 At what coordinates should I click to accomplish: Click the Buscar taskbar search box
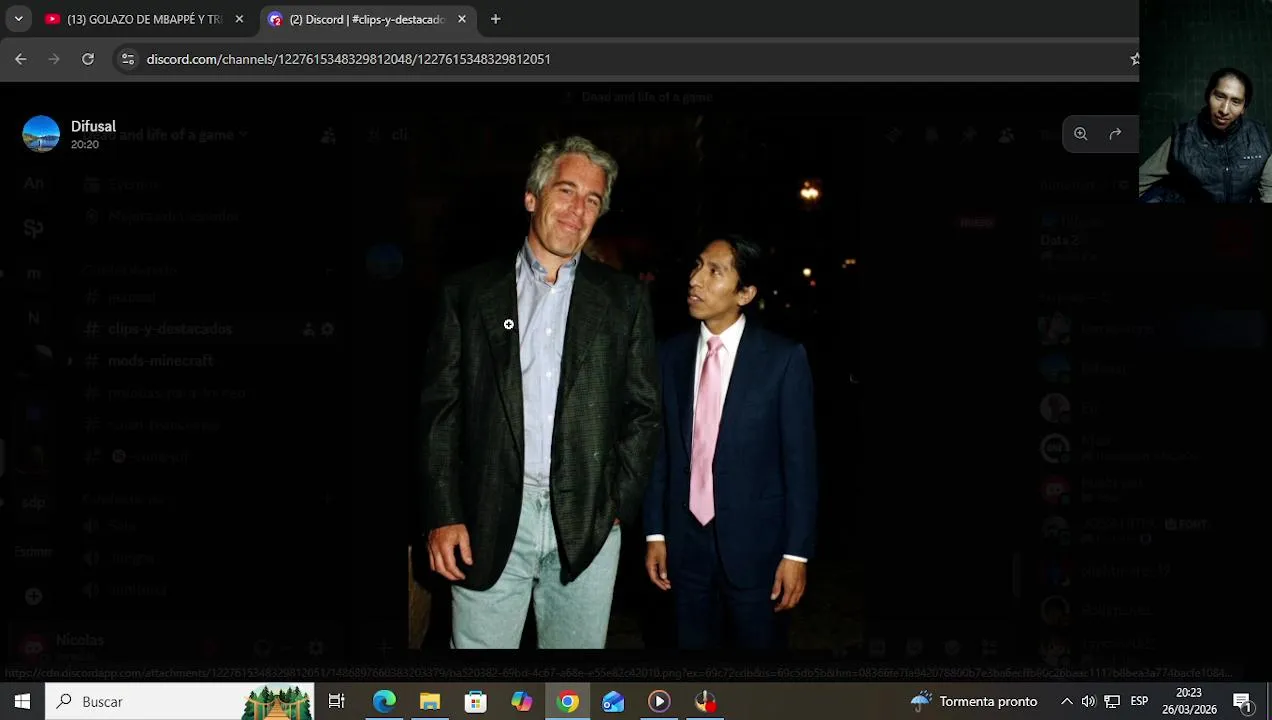click(x=180, y=701)
